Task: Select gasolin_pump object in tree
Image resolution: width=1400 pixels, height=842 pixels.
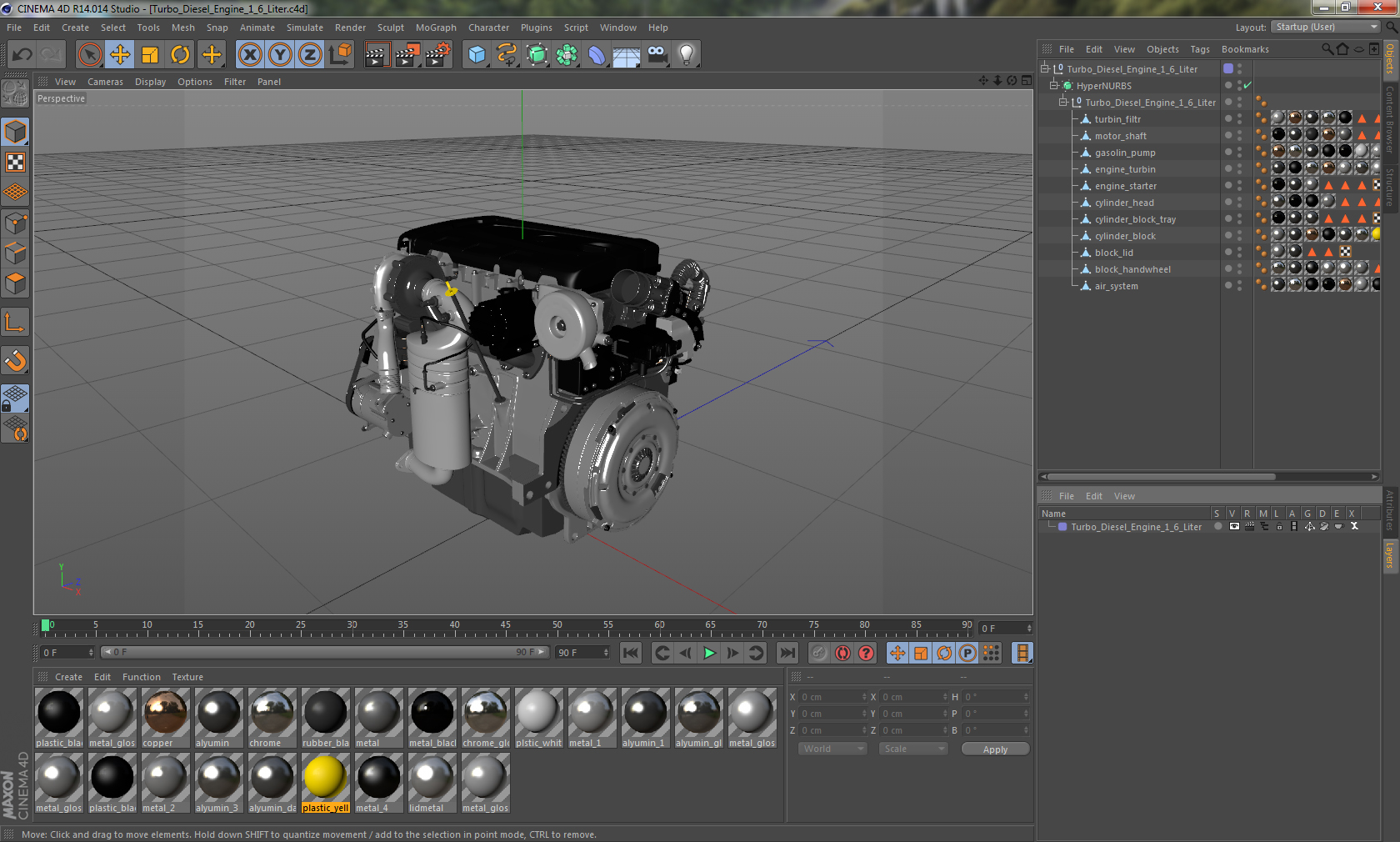Action: 1125,153
